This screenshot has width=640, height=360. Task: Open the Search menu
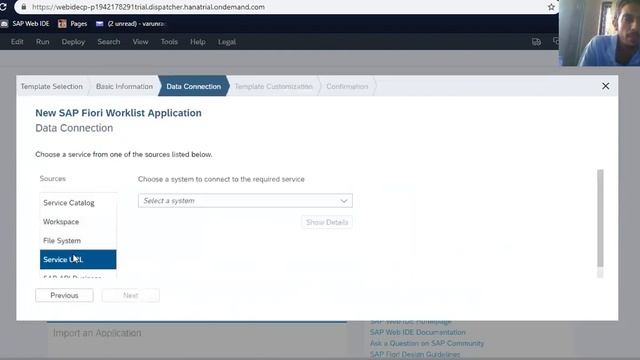(109, 42)
